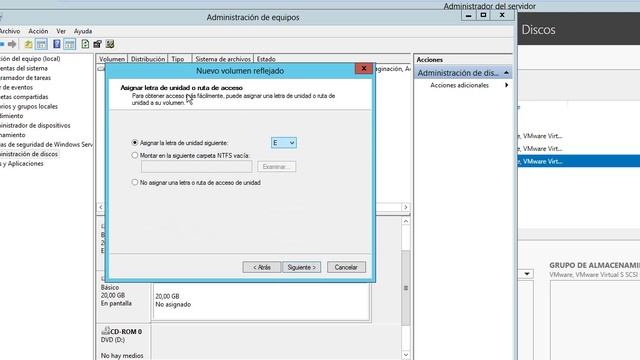Click the rightmost checklist settings toolbar icon
640x360 pixels.
110,44
